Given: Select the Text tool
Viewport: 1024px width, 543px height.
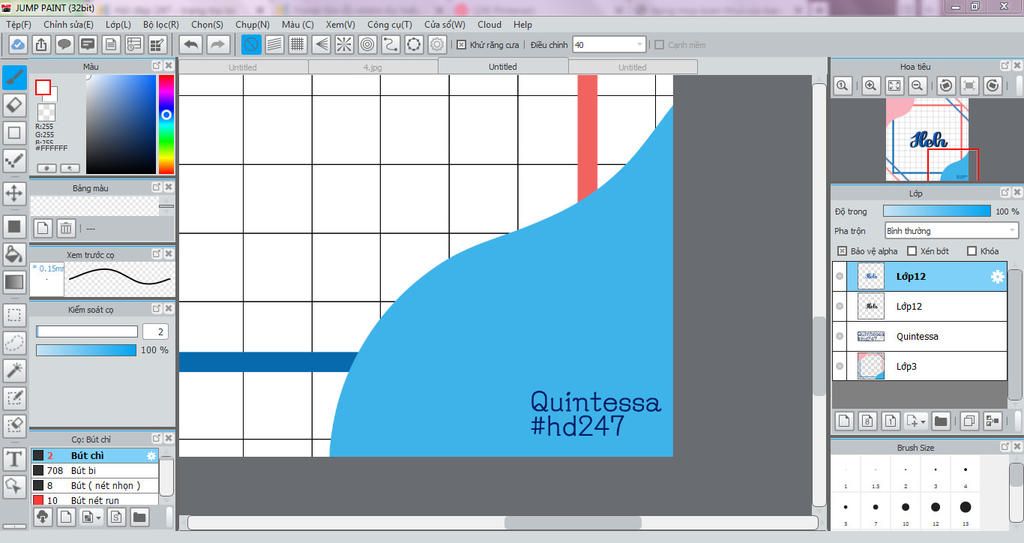Looking at the screenshot, I should click(x=14, y=459).
